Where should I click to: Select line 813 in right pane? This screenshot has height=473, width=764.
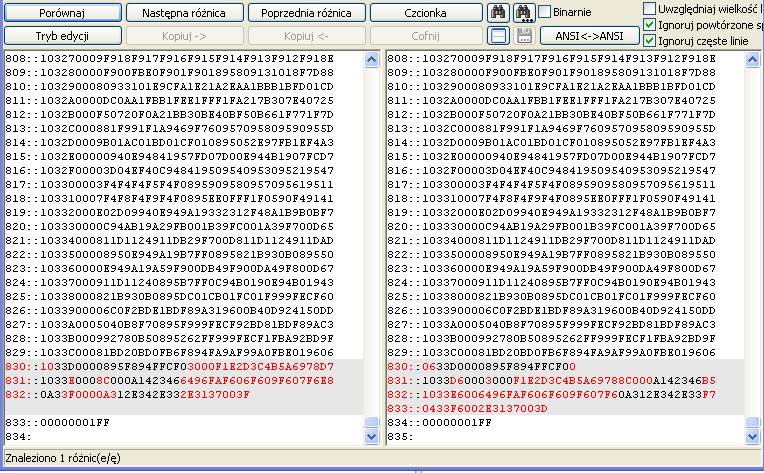click(x=552, y=129)
